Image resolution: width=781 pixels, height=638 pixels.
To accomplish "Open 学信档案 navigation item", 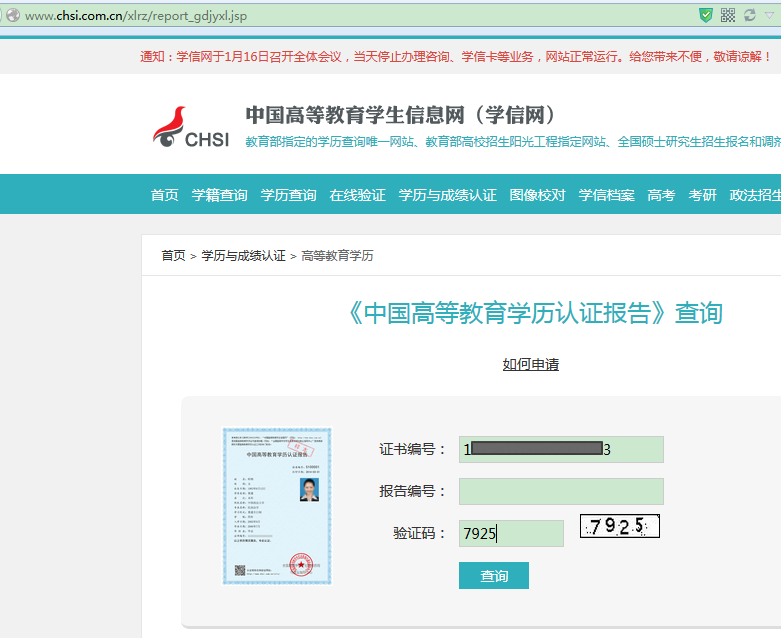I will pyautogui.click(x=606, y=195).
